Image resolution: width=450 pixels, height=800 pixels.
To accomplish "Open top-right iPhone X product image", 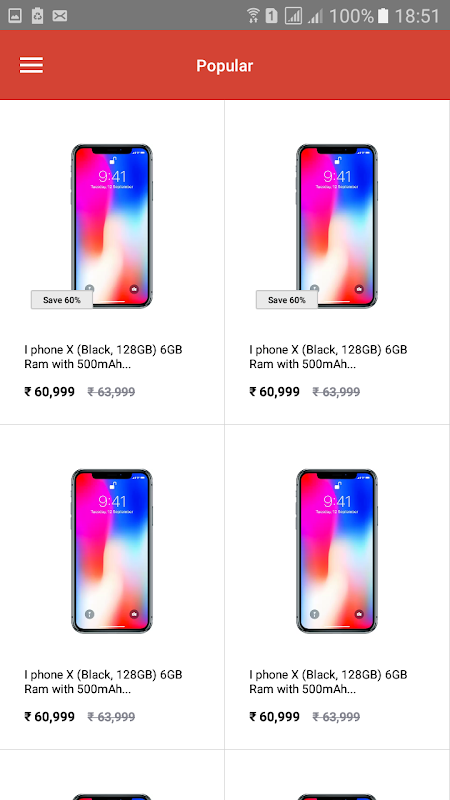I will (337, 226).
